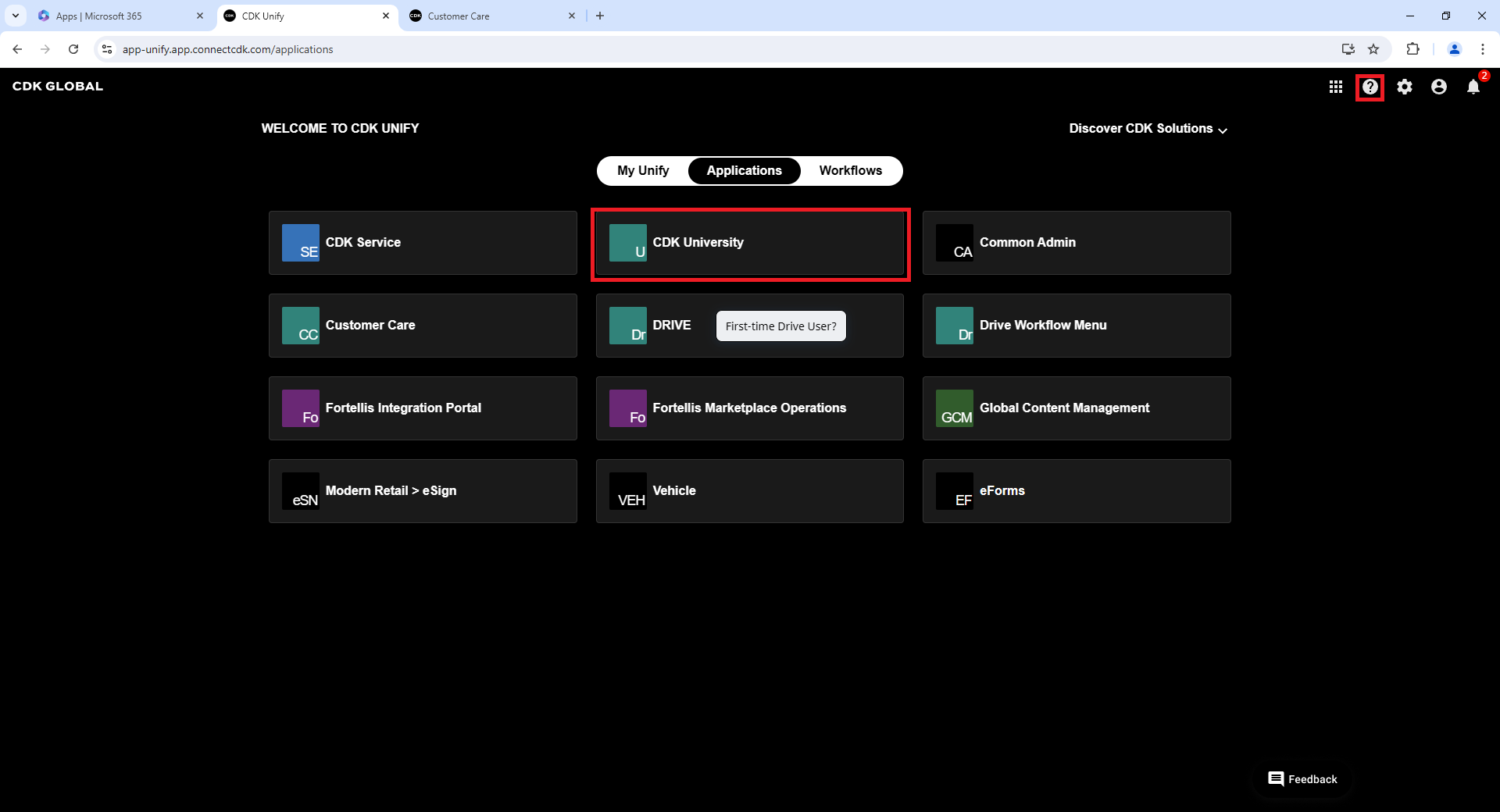Screen dimensions: 1500x812
Task: Click the Fo icon for Fortellis Integration Portal
Action: 301,408
